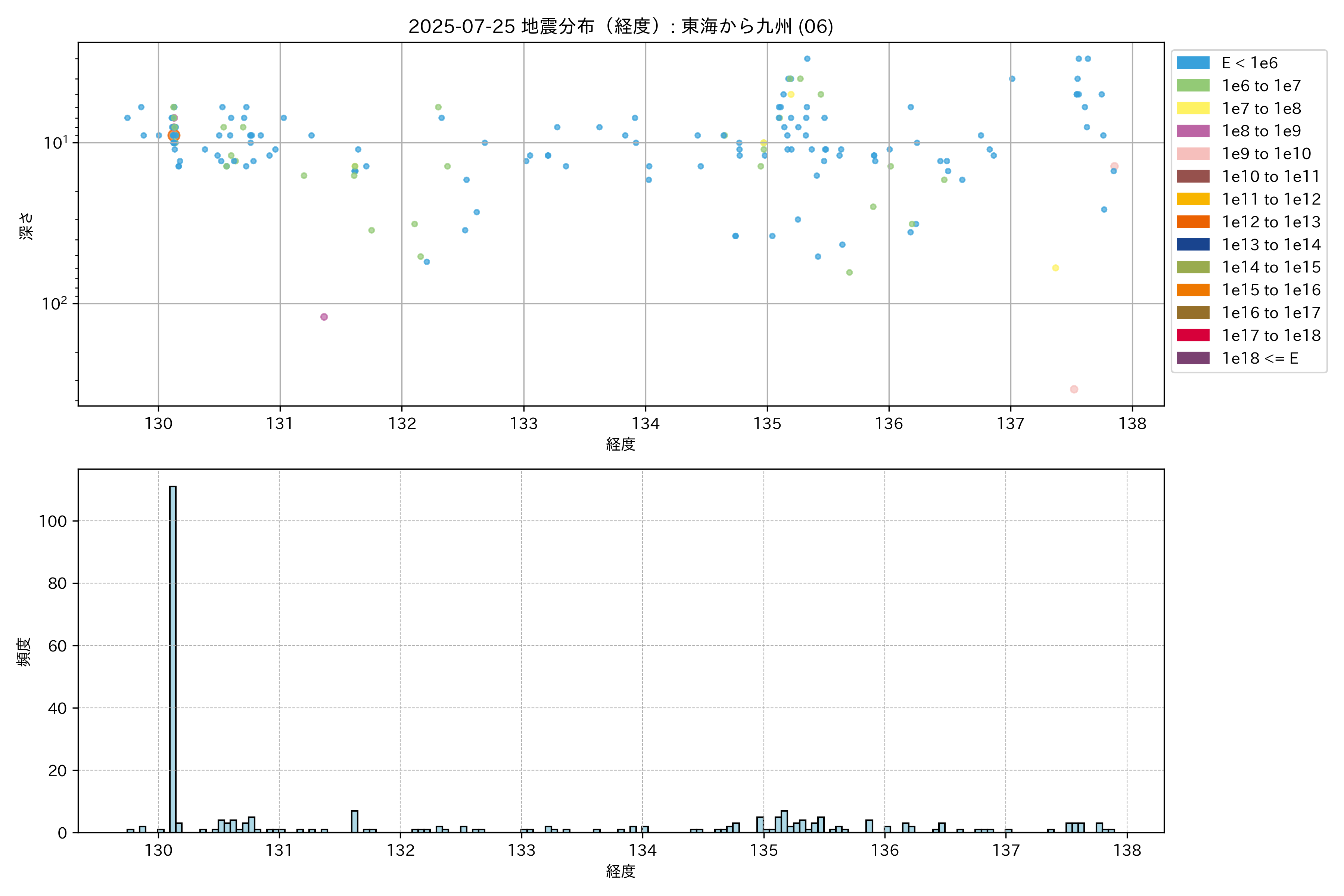Click the 100 tick label on histogram
This screenshot has height=896, width=1344.
pyautogui.click(x=53, y=521)
